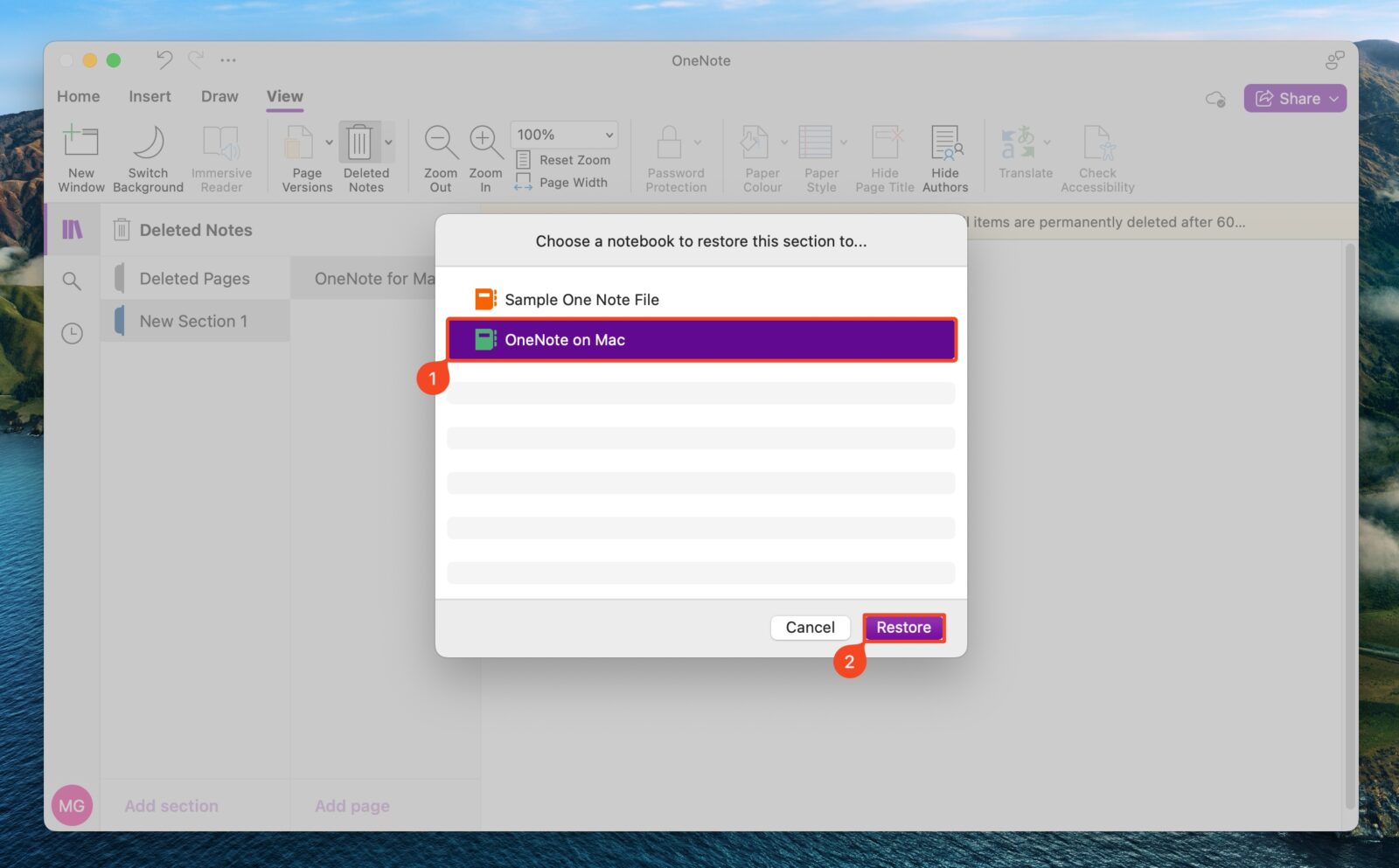
Task: Click the Restore button
Action: (x=904, y=627)
